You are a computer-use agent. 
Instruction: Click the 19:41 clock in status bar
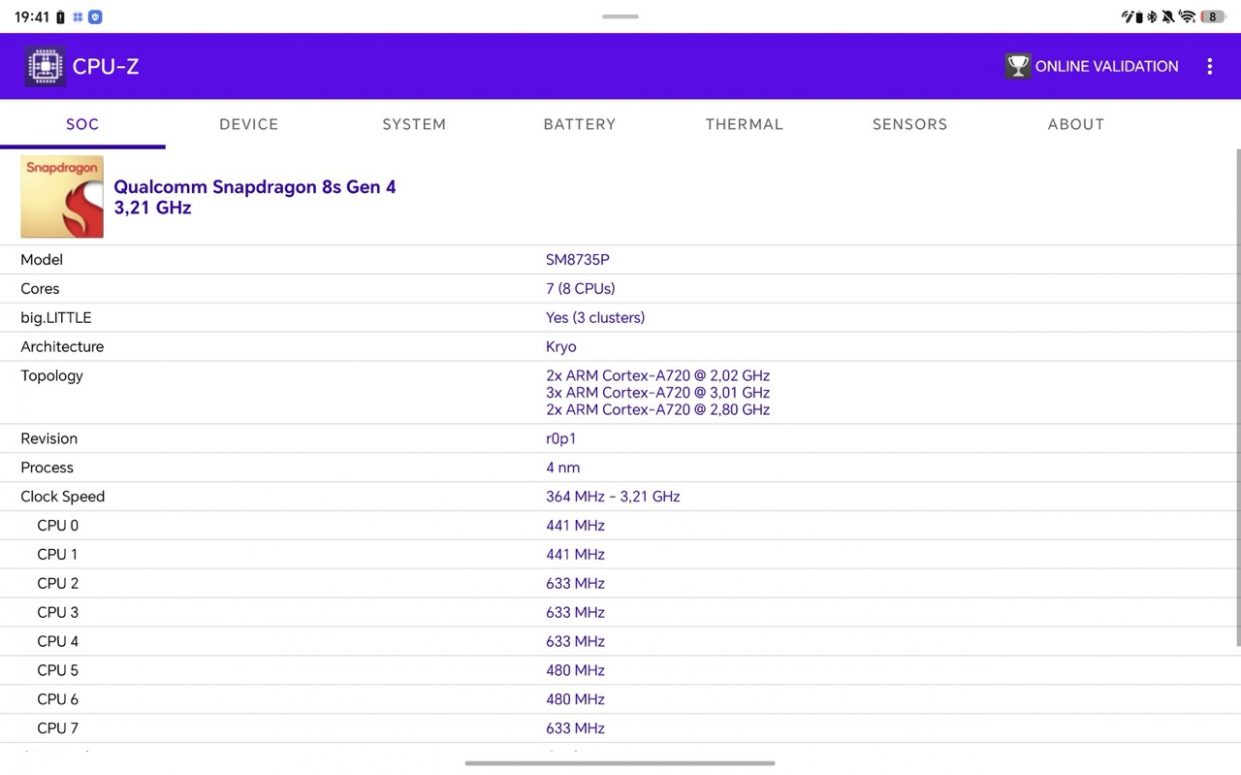point(32,17)
